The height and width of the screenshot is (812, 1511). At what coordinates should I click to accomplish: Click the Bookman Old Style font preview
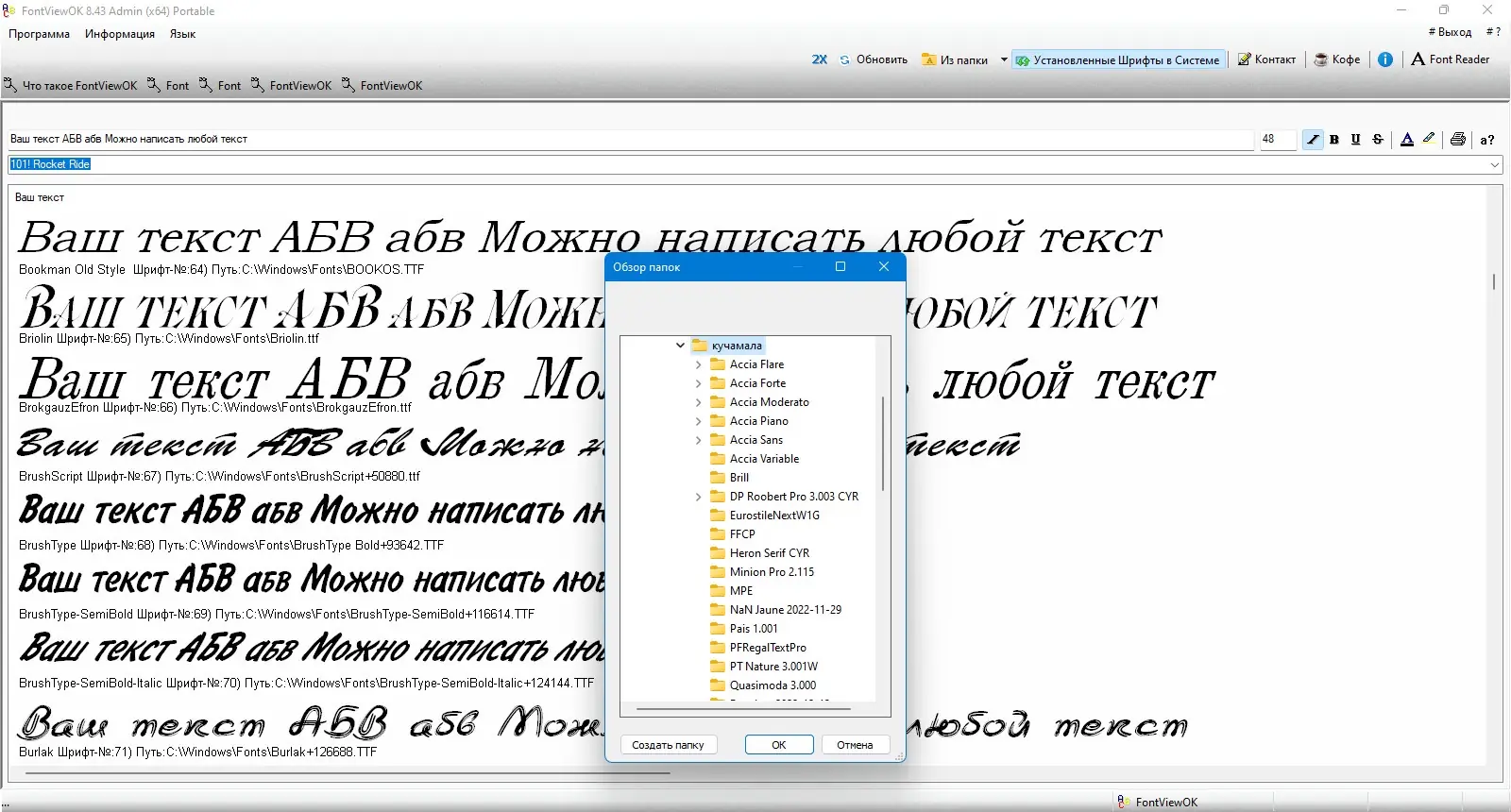tap(590, 238)
